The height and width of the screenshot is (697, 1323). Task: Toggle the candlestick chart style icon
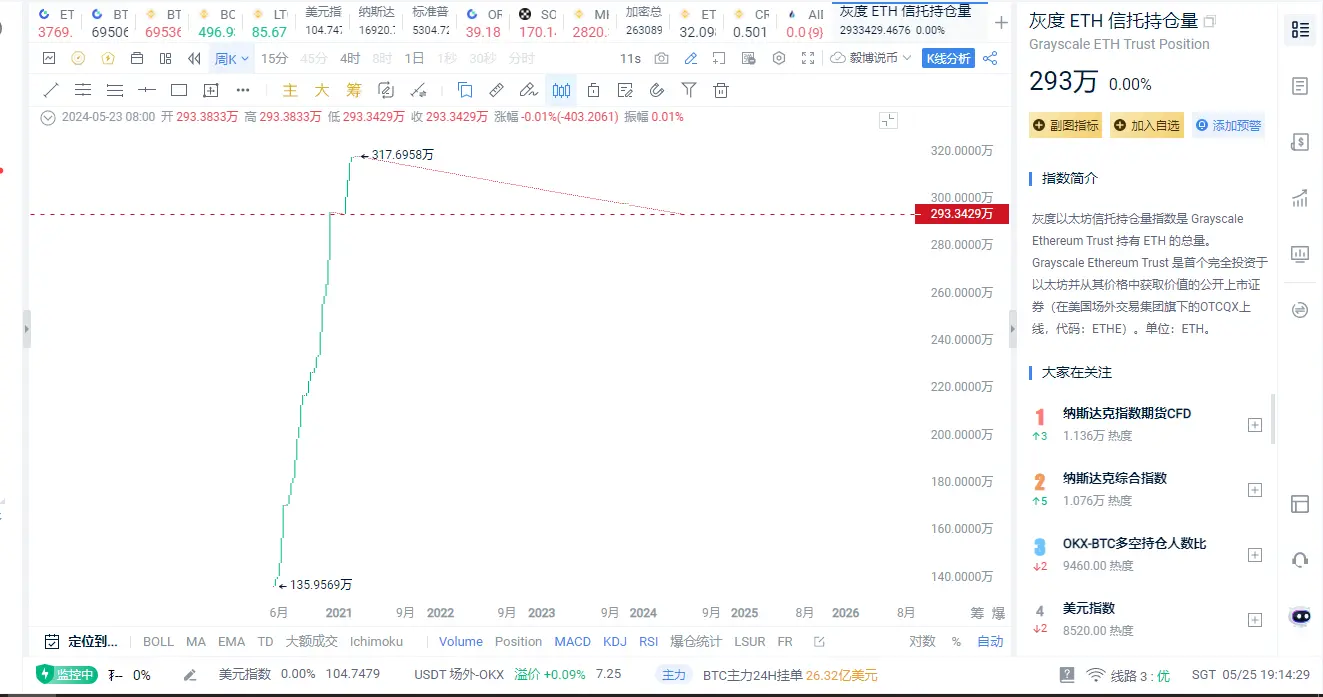(561, 90)
